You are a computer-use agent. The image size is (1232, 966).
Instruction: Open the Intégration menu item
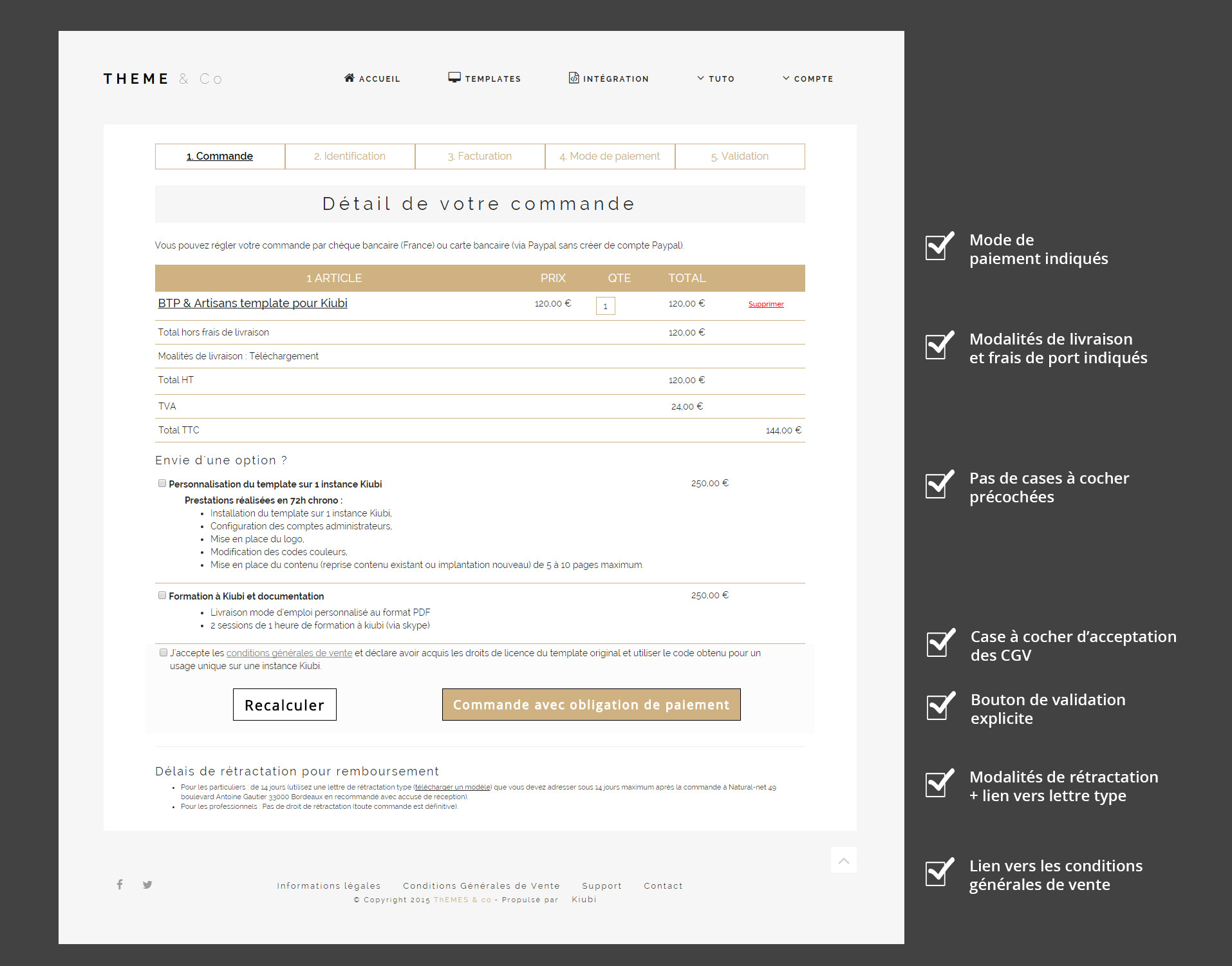(x=608, y=79)
